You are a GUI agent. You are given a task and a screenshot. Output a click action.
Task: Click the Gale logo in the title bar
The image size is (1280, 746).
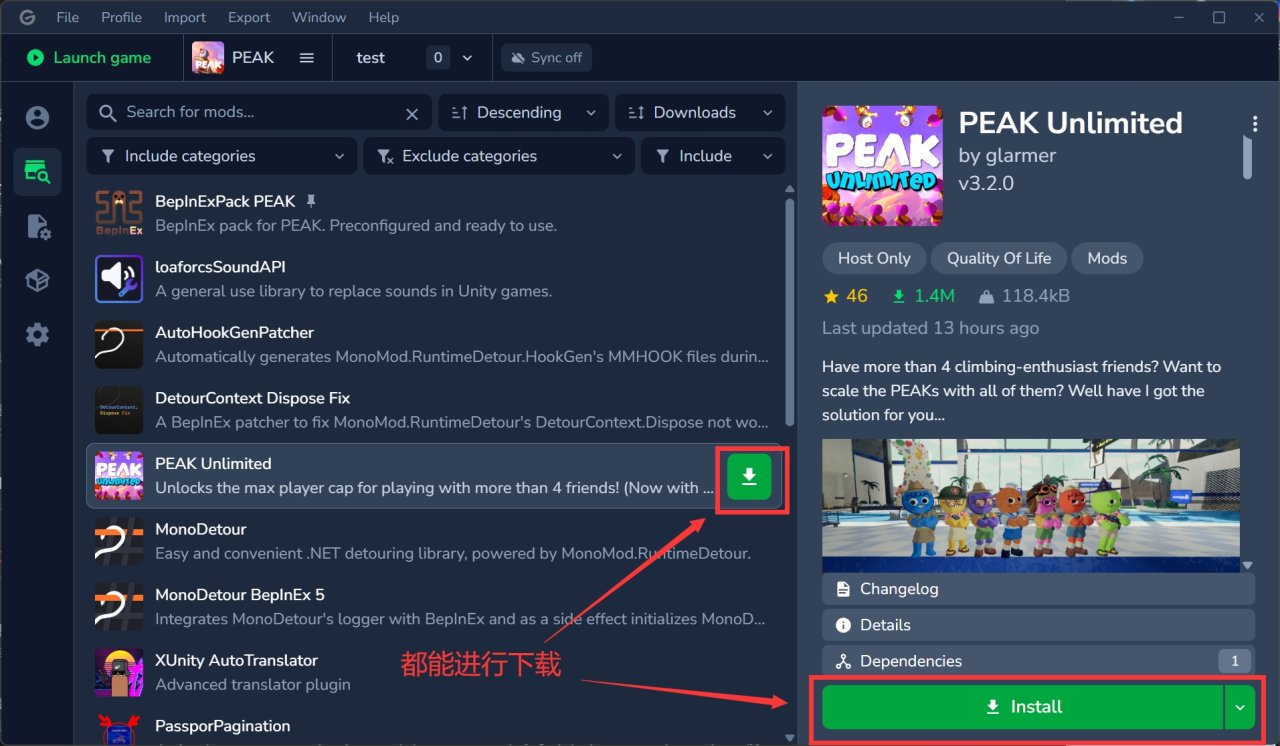[x=27, y=17]
